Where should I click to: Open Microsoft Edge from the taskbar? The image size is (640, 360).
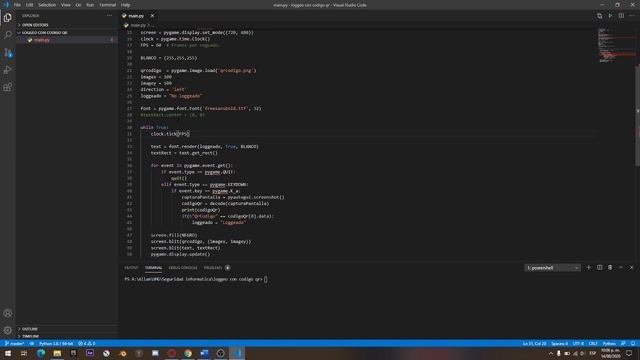pos(41,353)
